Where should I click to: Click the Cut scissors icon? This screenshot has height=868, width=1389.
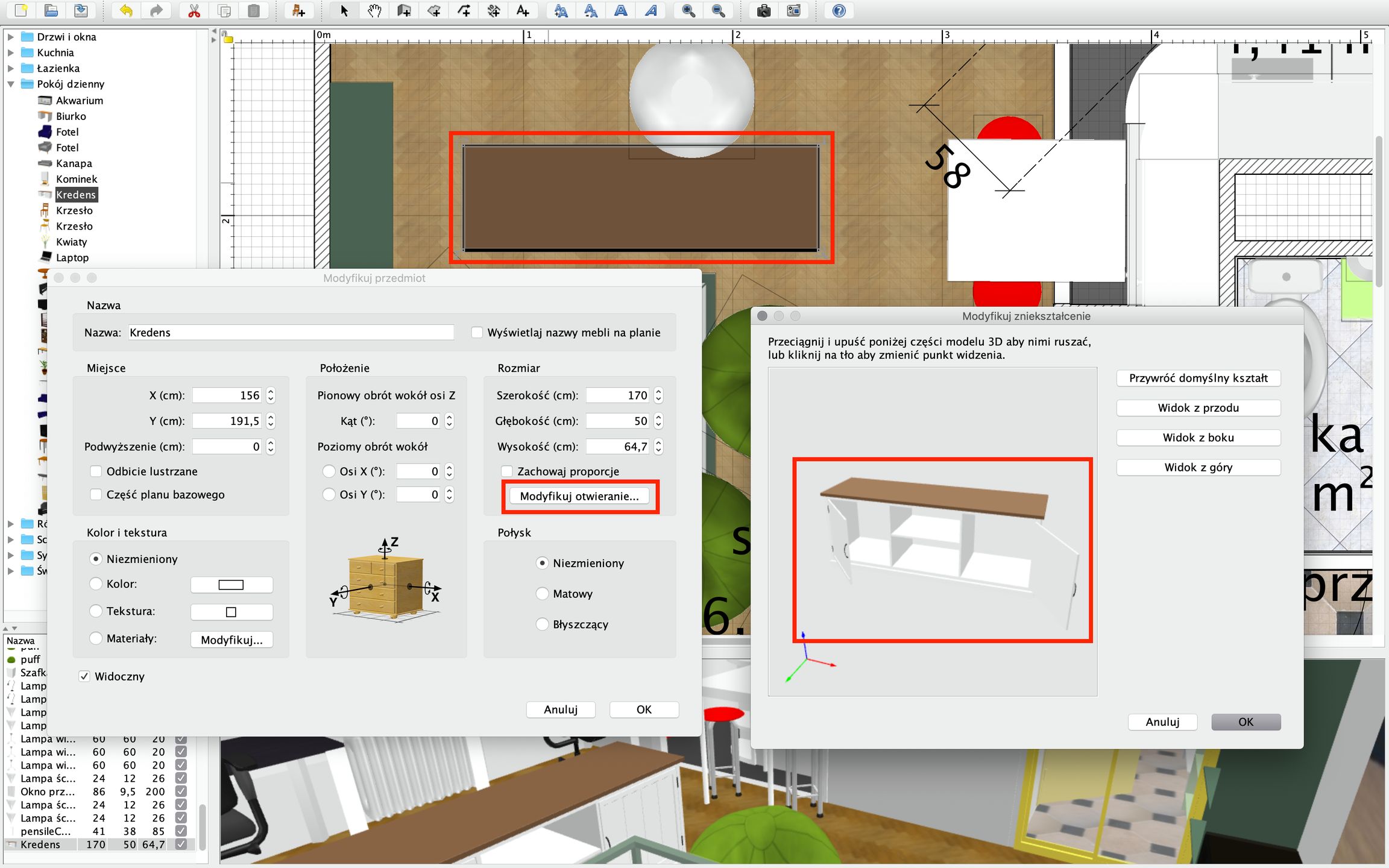coord(194,11)
